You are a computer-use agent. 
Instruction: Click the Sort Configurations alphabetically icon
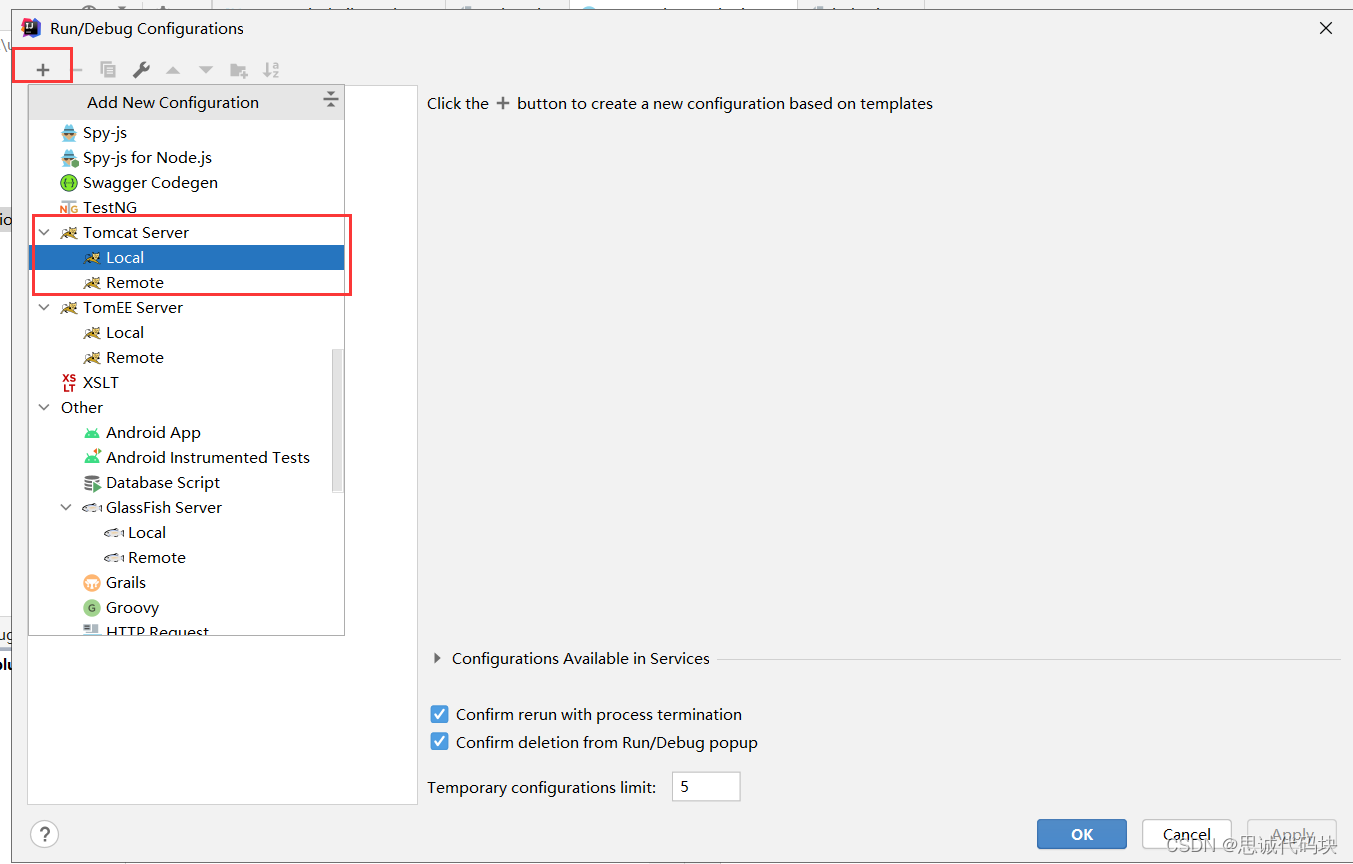click(x=271, y=70)
